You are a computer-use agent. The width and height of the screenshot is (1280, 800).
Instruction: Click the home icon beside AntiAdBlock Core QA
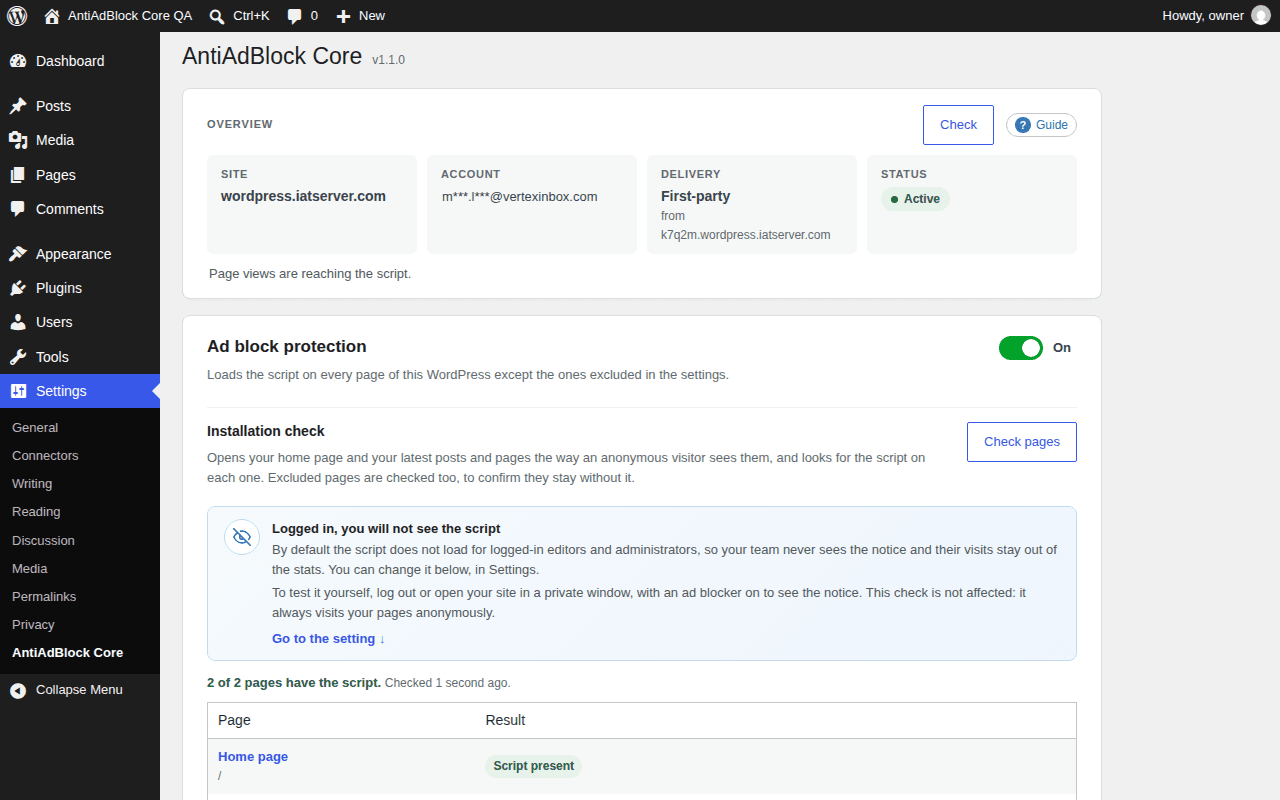coord(52,16)
